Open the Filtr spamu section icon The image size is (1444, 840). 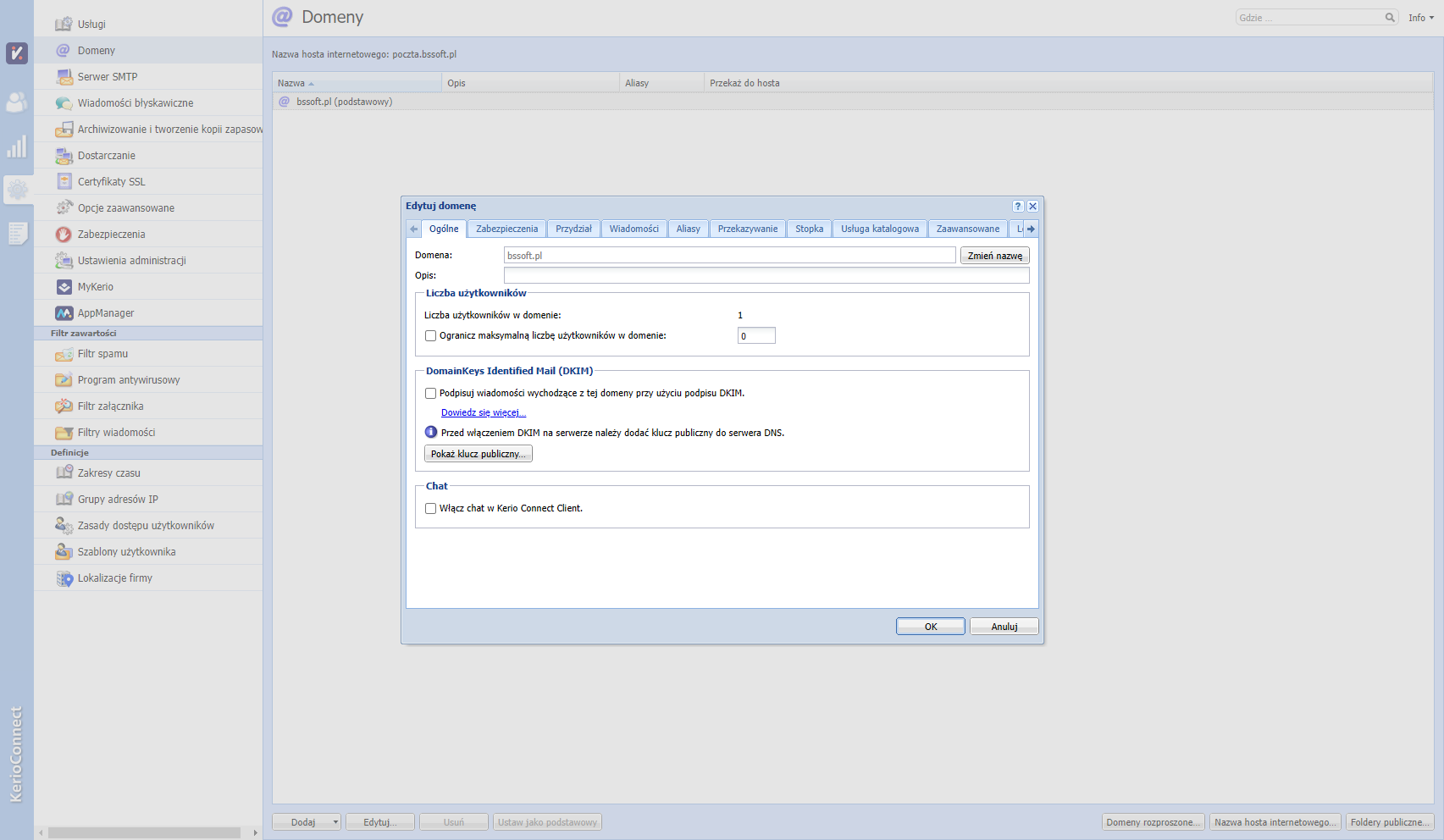[x=64, y=354]
